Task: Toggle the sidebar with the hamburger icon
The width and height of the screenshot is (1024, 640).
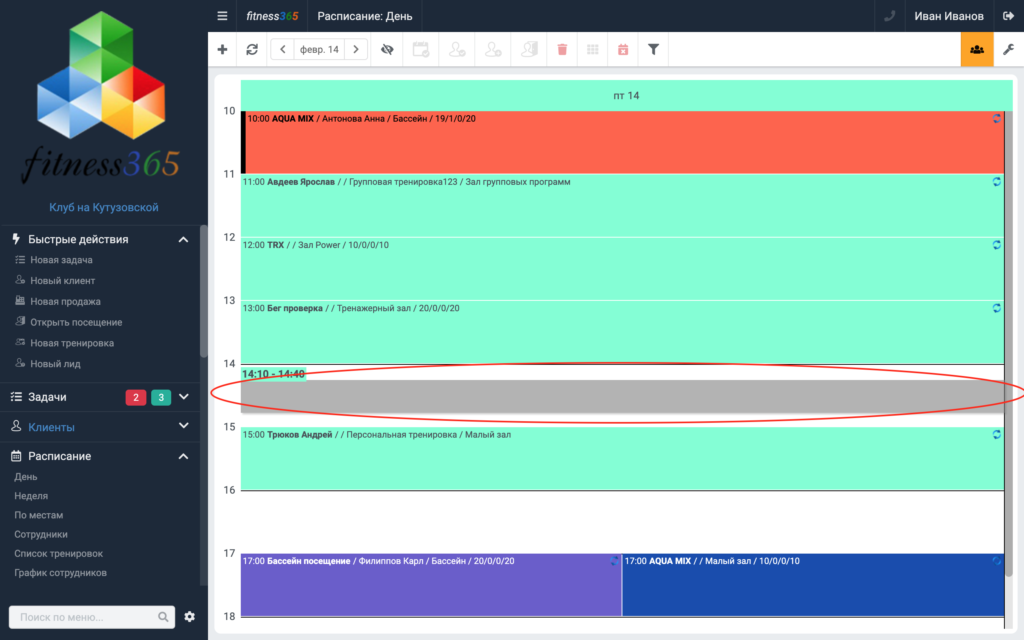Action: click(x=223, y=16)
